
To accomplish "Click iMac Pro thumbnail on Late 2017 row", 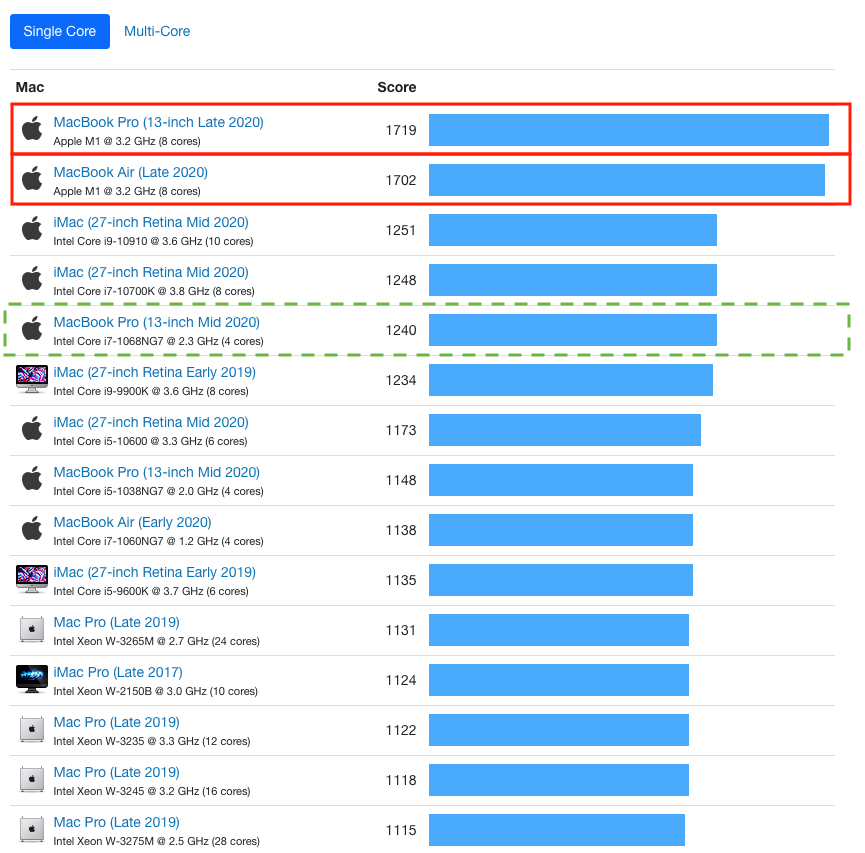I will pos(32,679).
